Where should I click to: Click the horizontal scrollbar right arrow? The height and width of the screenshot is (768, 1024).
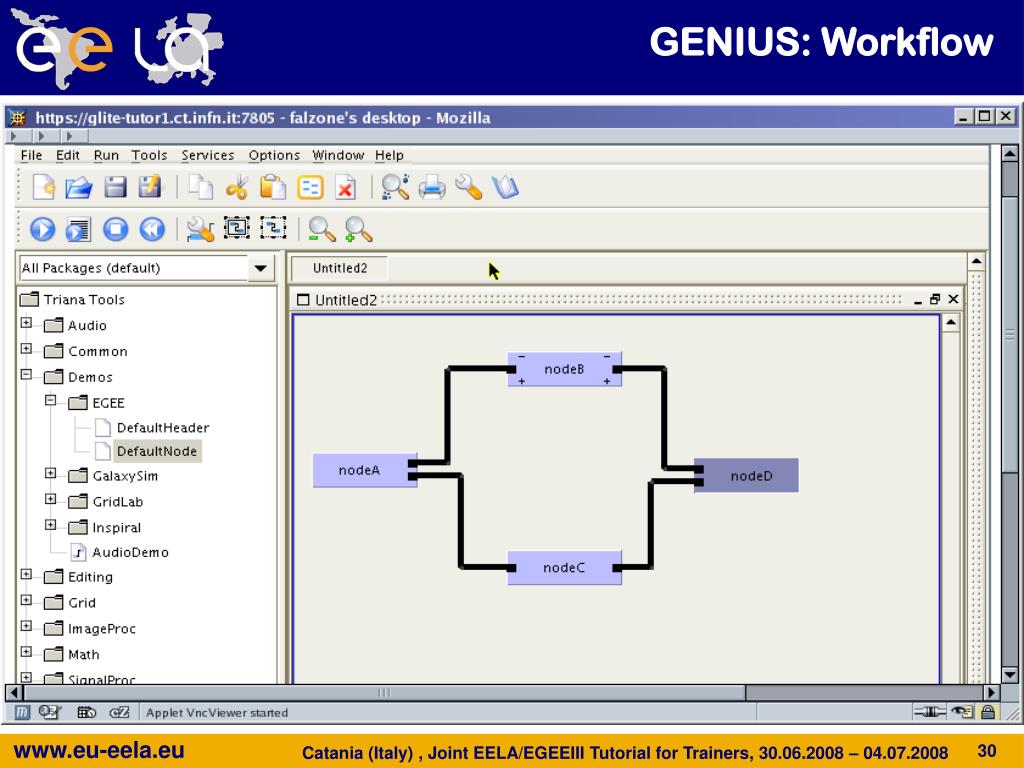[991, 692]
